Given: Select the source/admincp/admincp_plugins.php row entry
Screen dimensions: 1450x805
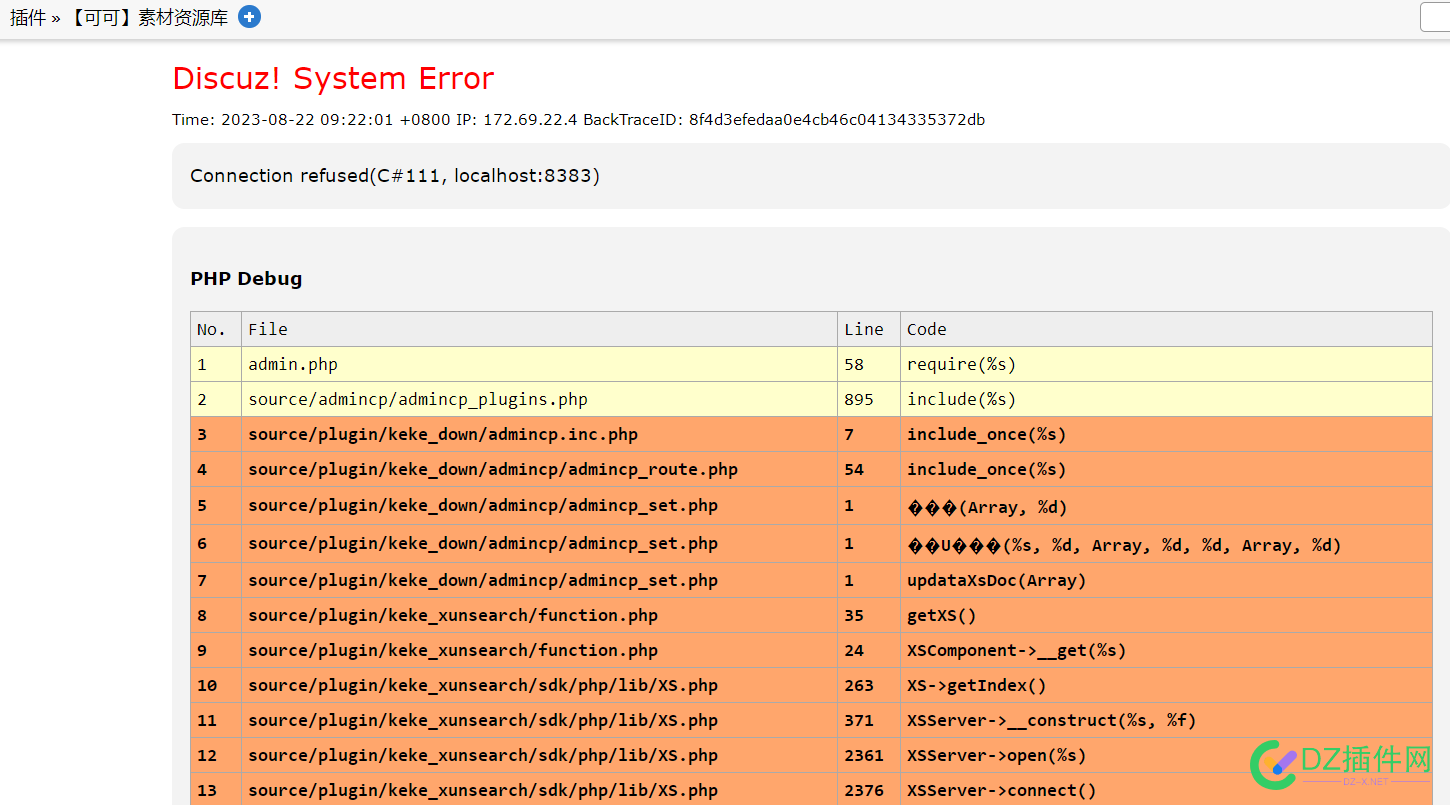Looking at the screenshot, I should [x=418, y=400].
